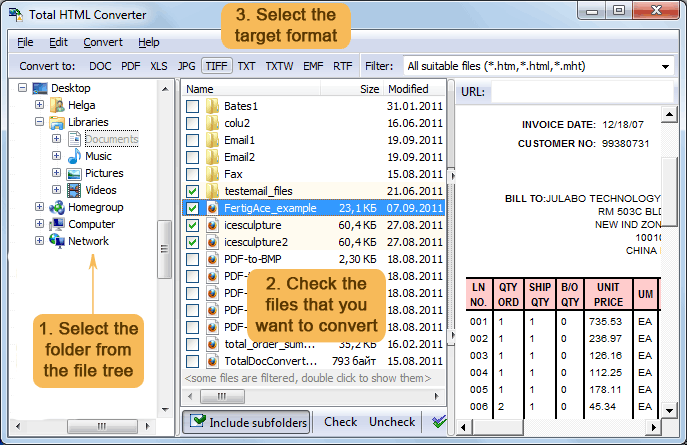The height and width of the screenshot is (445, 687).
Task: Click the green double-check icon in bottom bar
Action: [438, 422]
